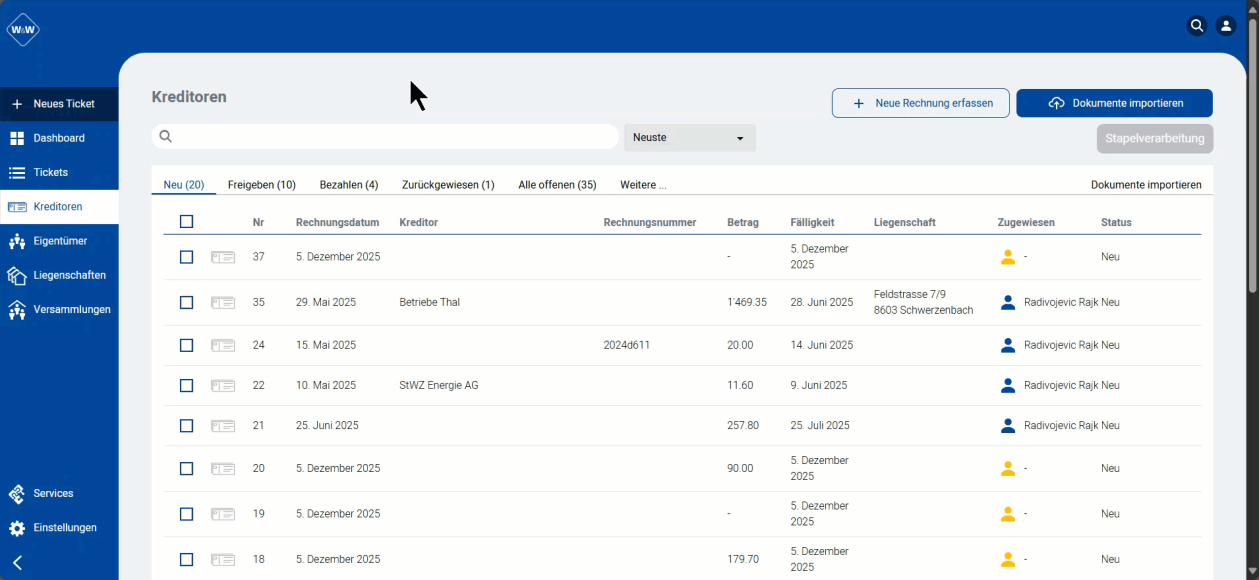Open document icon for invoice Nr 24
Screen dimensions: 1259x580
click(223, 345)
